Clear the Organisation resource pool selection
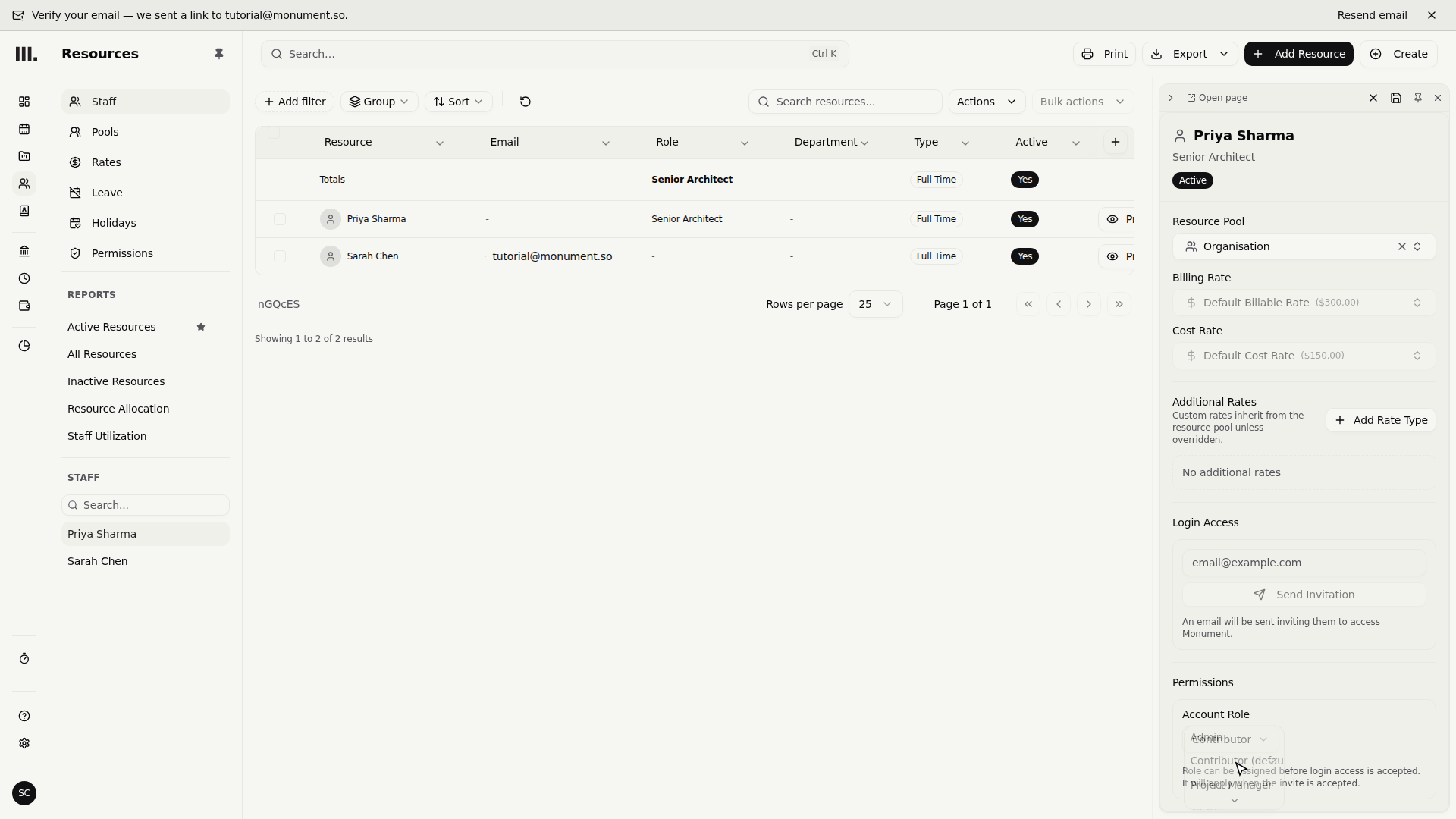1456x819 pixels. 1401,246
